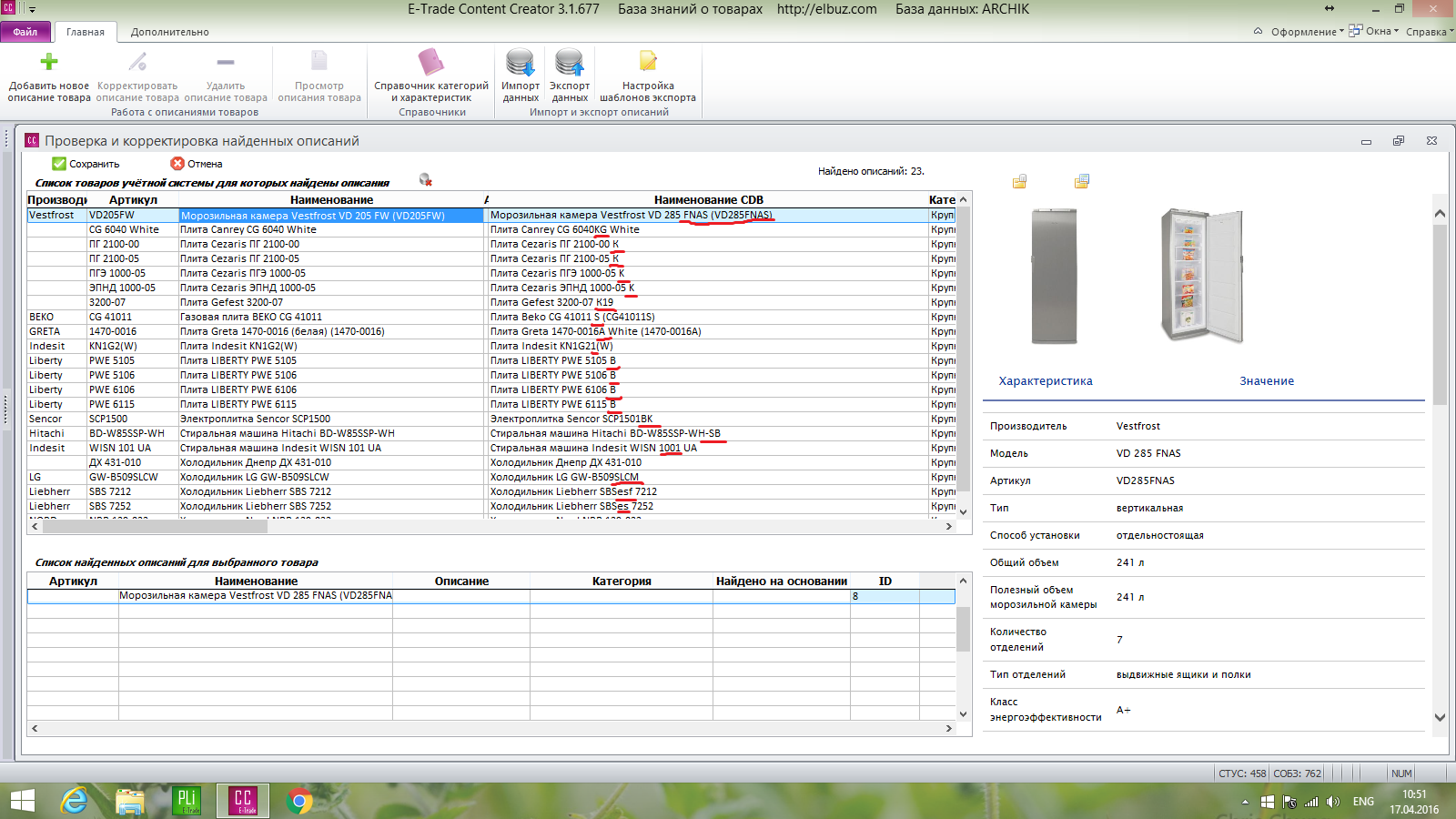This screenshot has height=819, width=1456.
Task: Click the characteristics panel scroll-down arrow
Action: tap(1440, 717)
